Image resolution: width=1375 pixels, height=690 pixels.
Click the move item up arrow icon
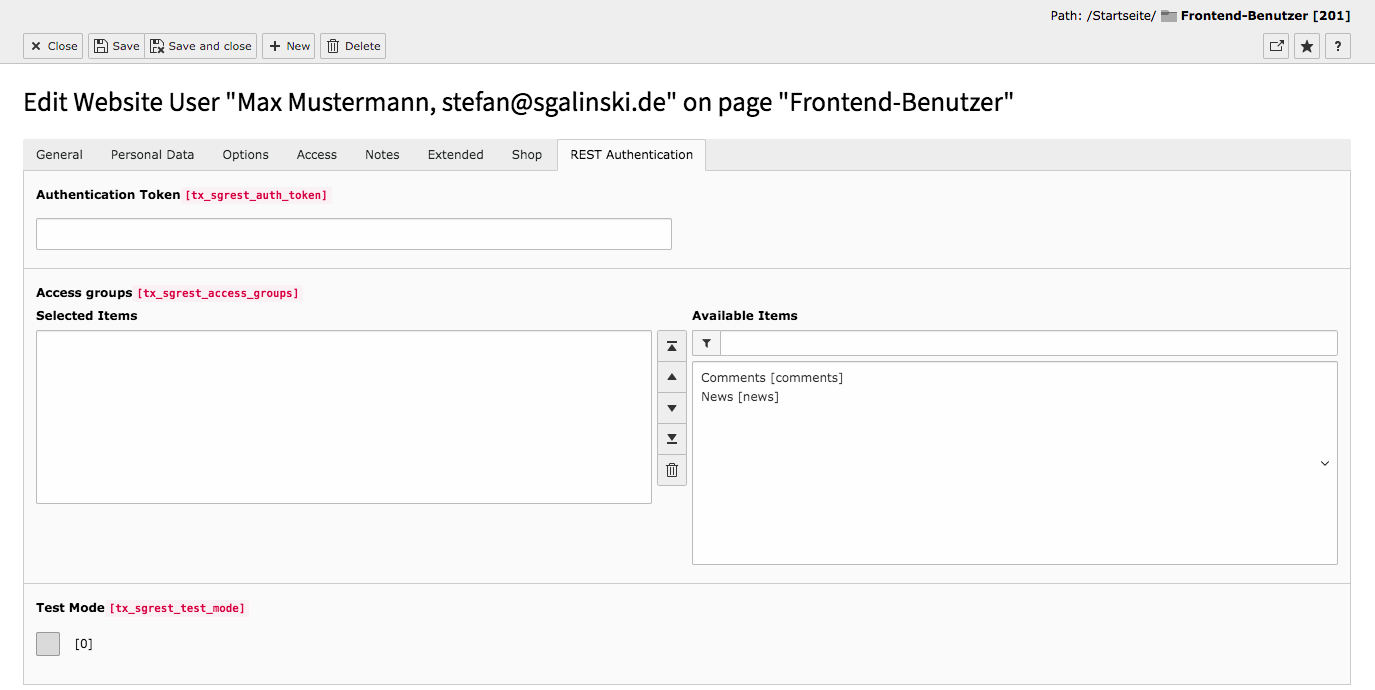(x=671, y=377)
